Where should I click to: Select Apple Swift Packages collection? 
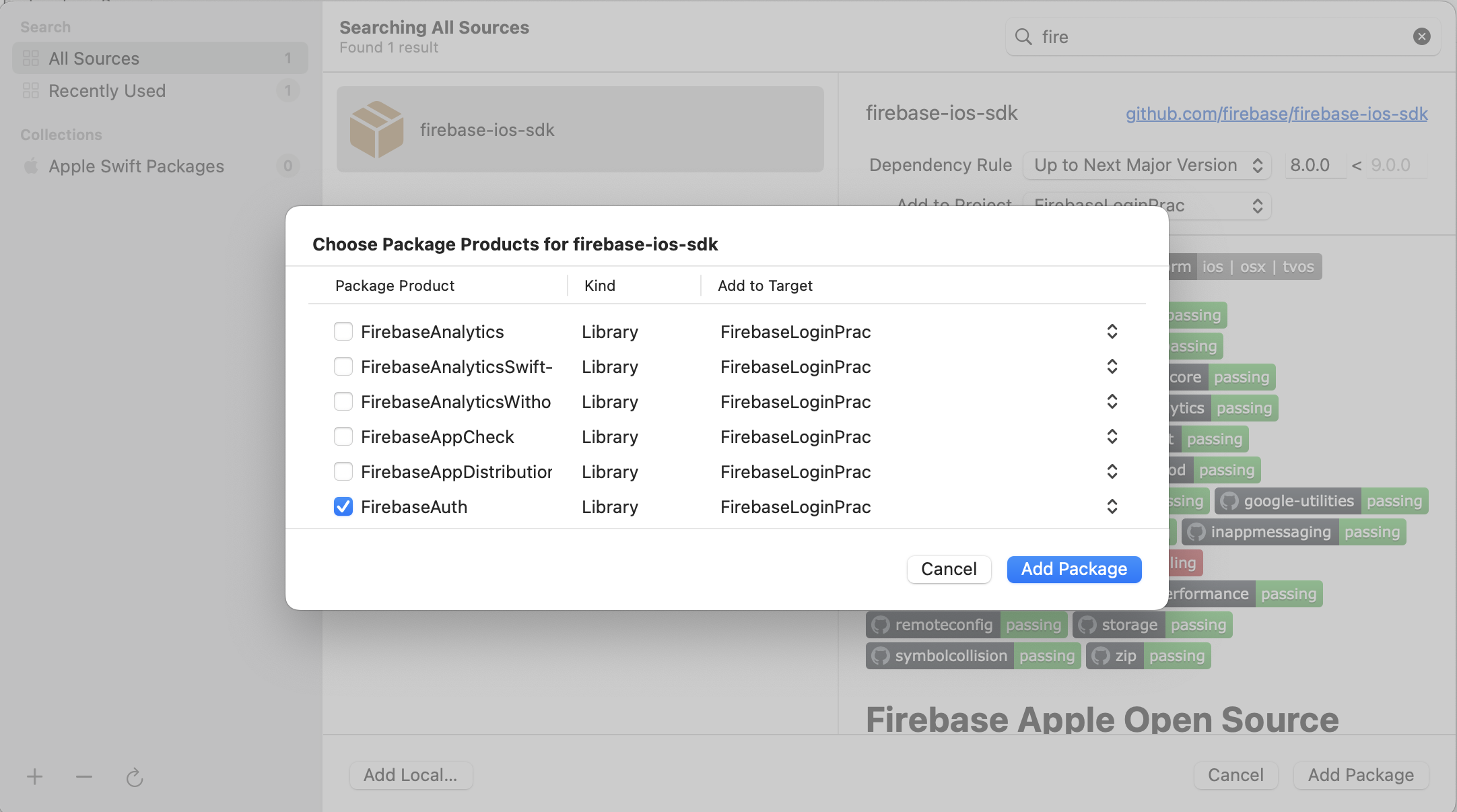click(x=136, y=166)
